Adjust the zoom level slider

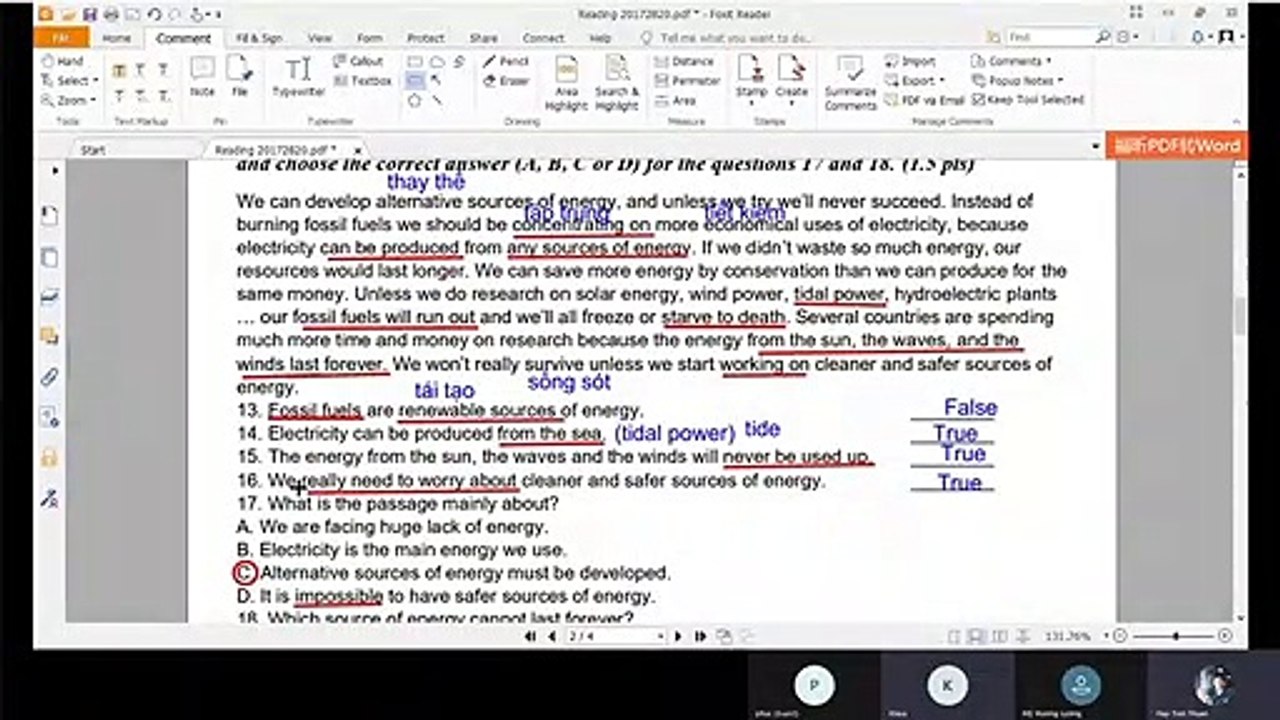click(x=1176, y=636)
